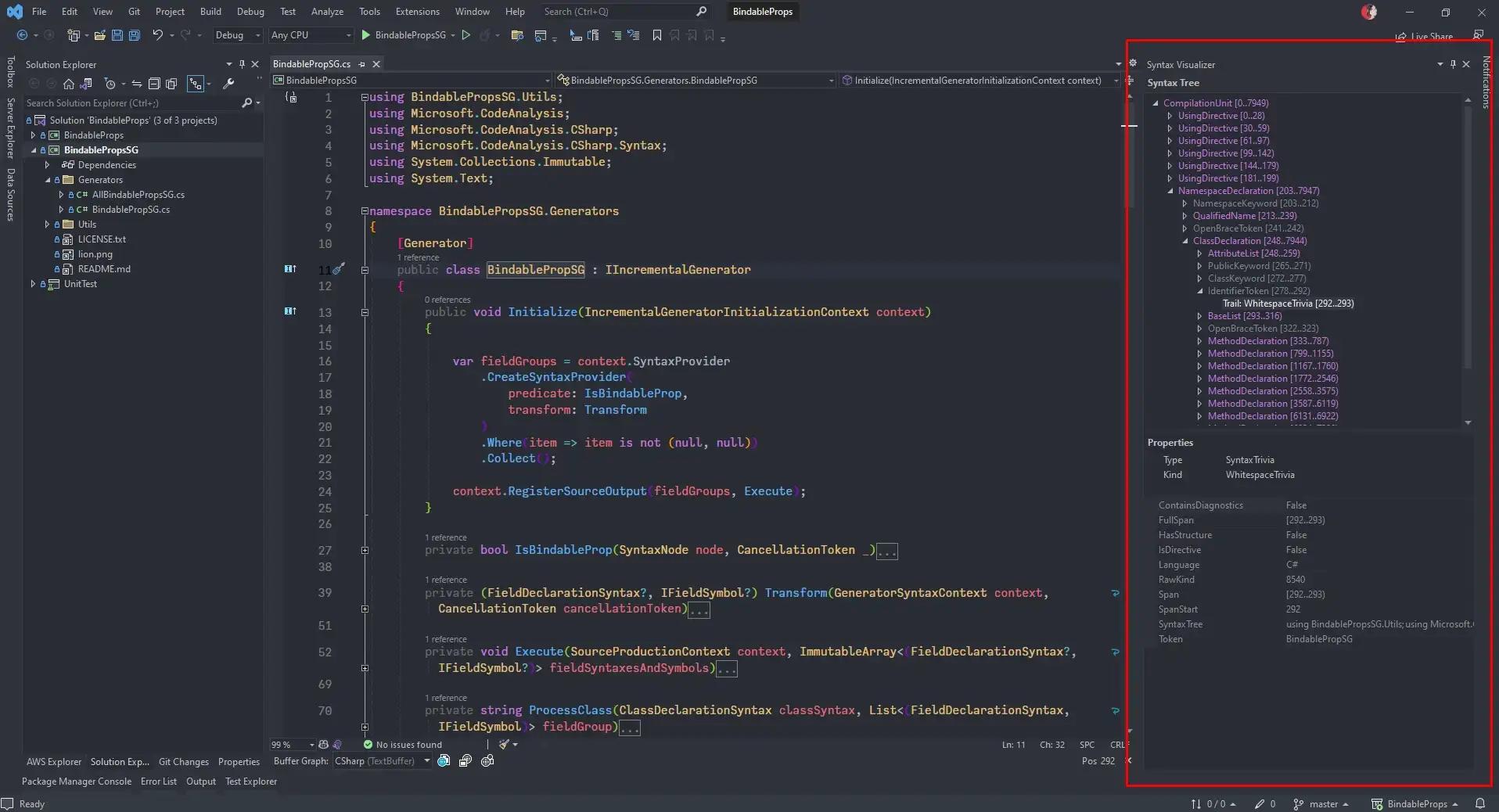Click the master branch button in status bar
Viewport: 1499px width, 812px height.
[1322, 803]
